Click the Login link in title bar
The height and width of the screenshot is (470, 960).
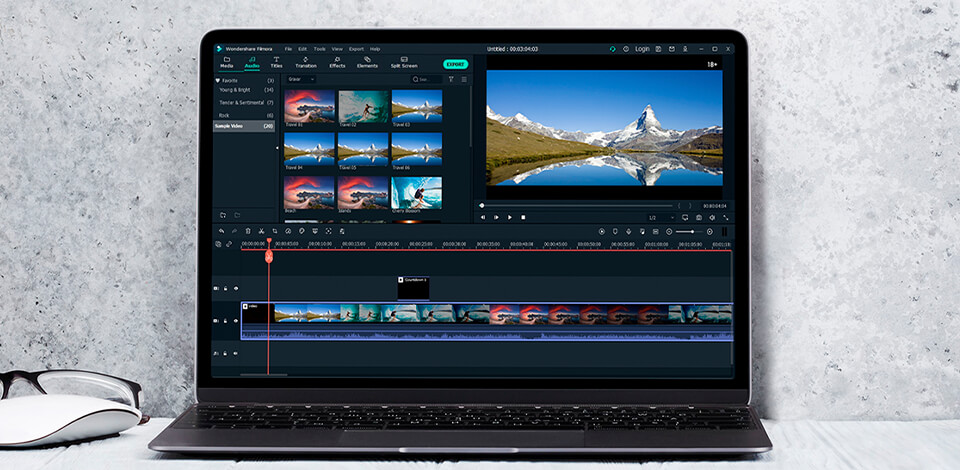click(642, 49)
